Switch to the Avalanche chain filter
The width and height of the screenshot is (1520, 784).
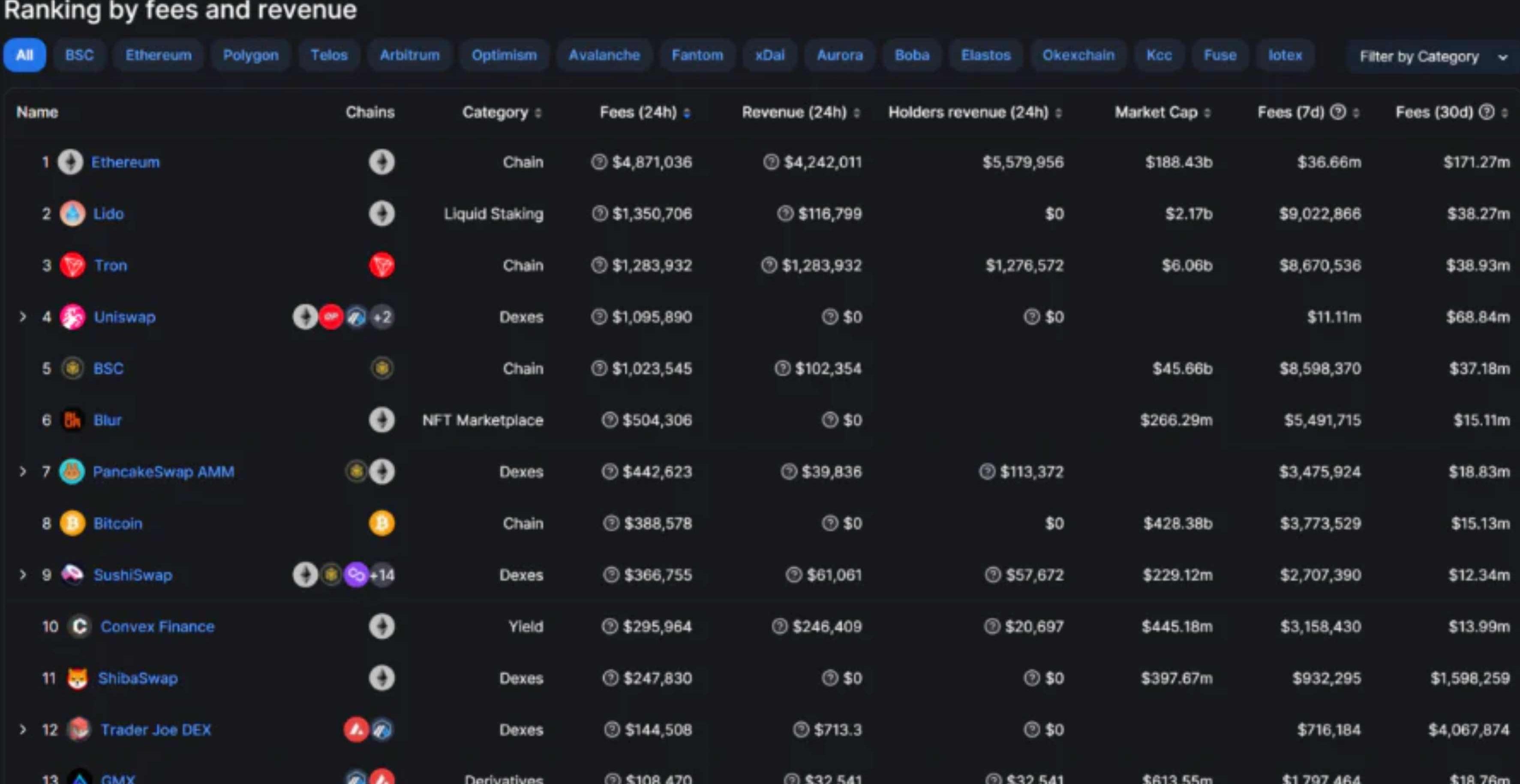click(x=604, y=55)
